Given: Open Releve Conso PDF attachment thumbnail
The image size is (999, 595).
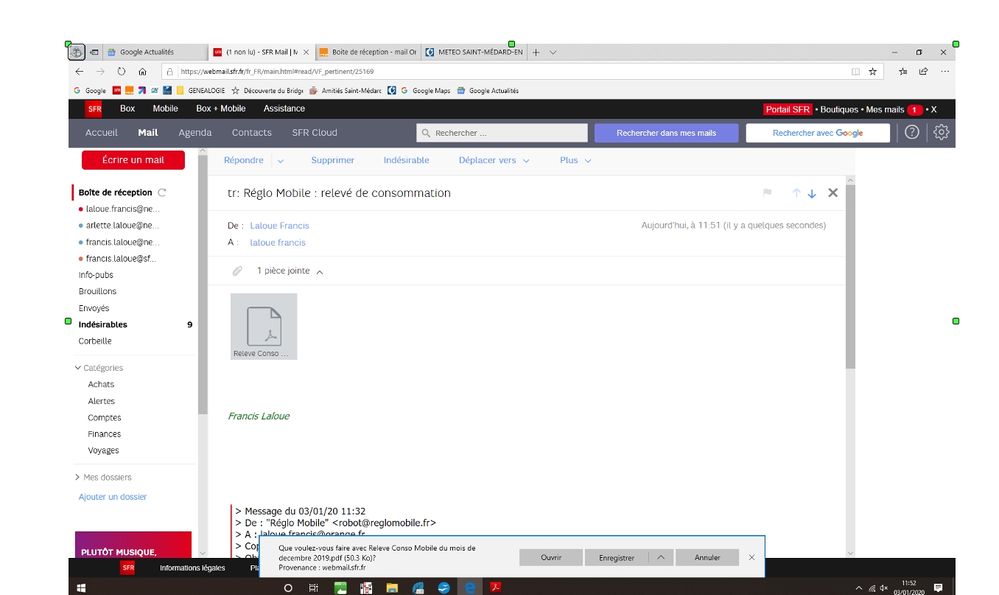Looking at the screenshot, I should [x=264, y=326].
